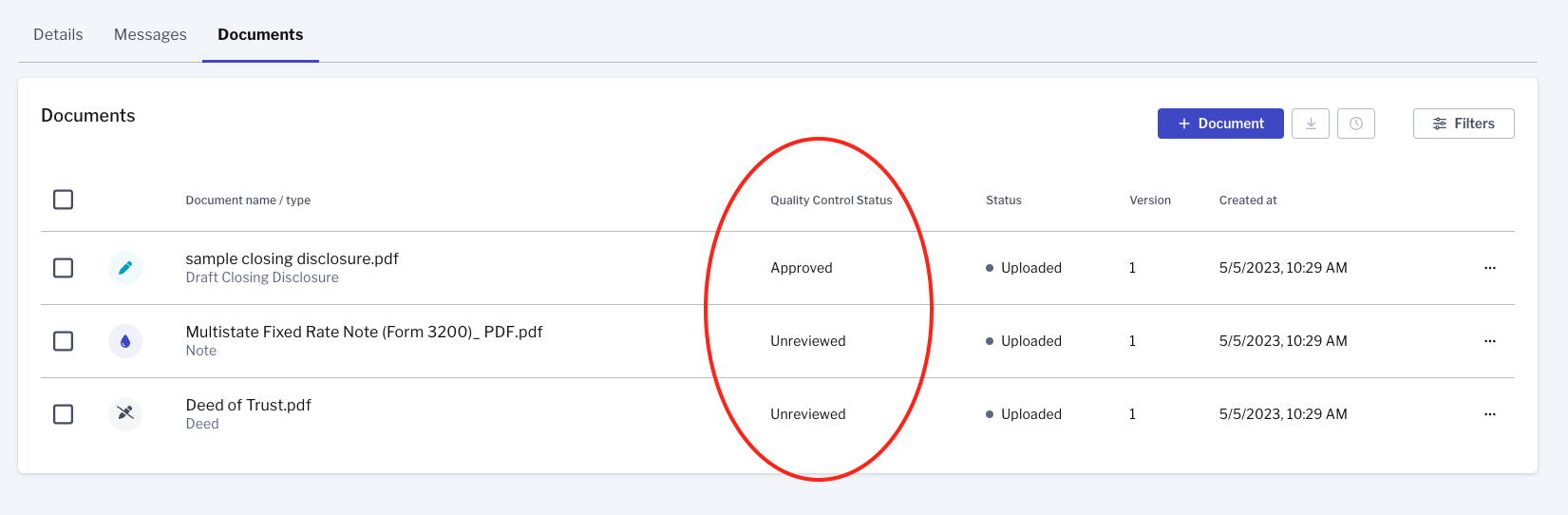Viewport: 1568px width, 515px height.
Task: Switch to the Details tab
Action: tap(58, 34)
